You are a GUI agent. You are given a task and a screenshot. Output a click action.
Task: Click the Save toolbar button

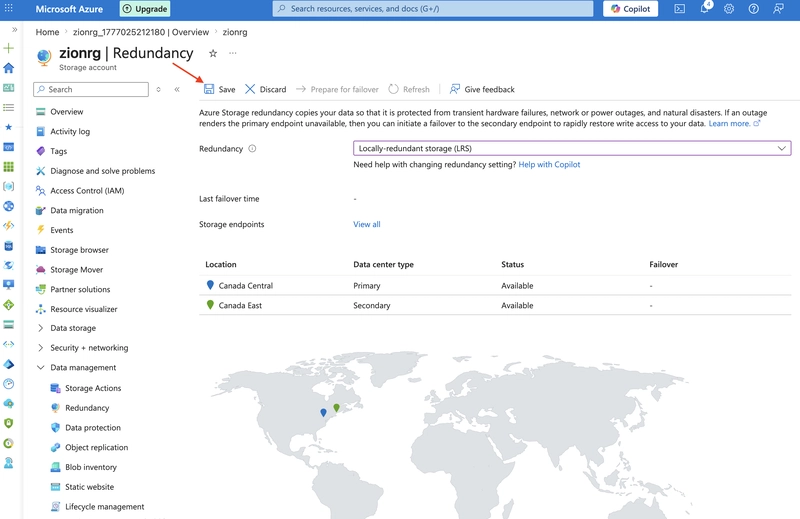219,89
